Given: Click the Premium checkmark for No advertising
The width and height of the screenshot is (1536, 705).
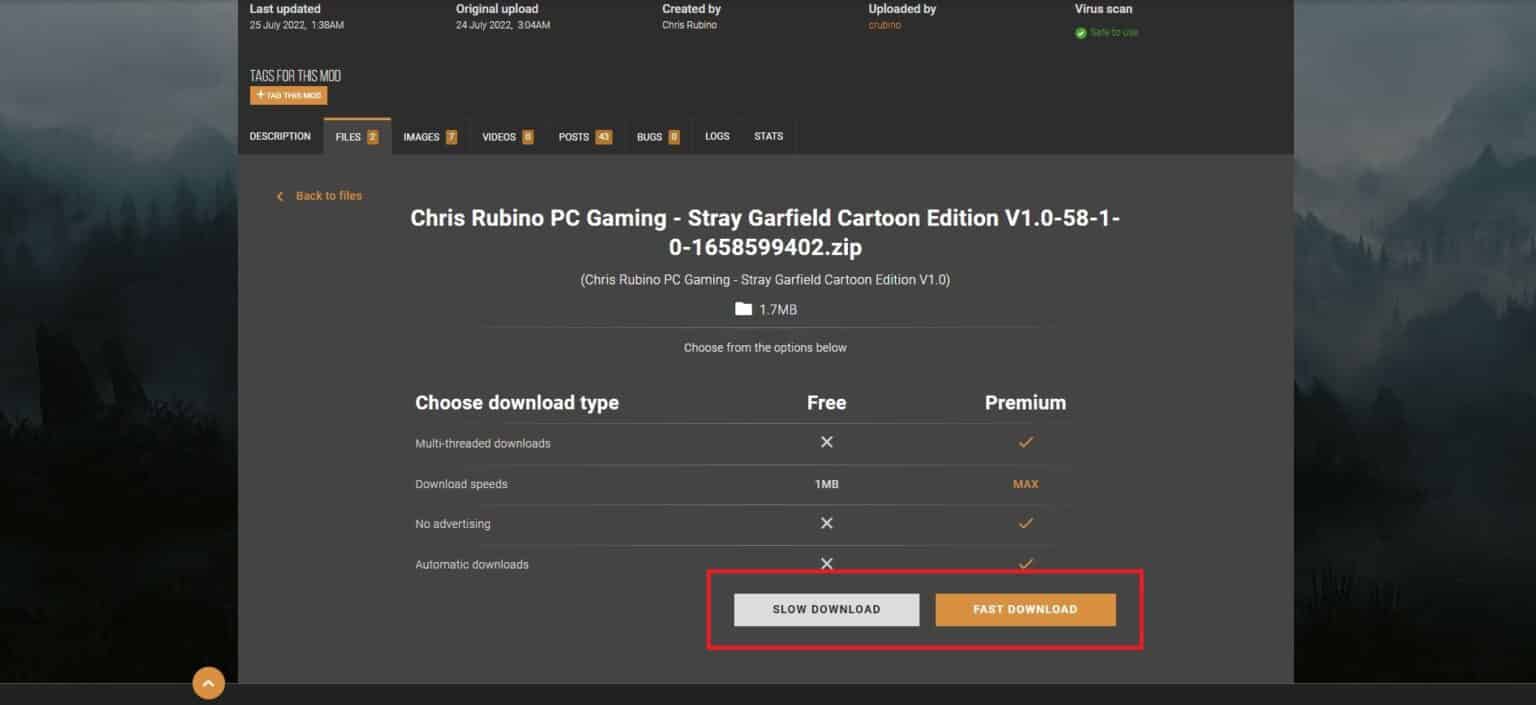Looking at the screenshot, I should click(1025, 523).
